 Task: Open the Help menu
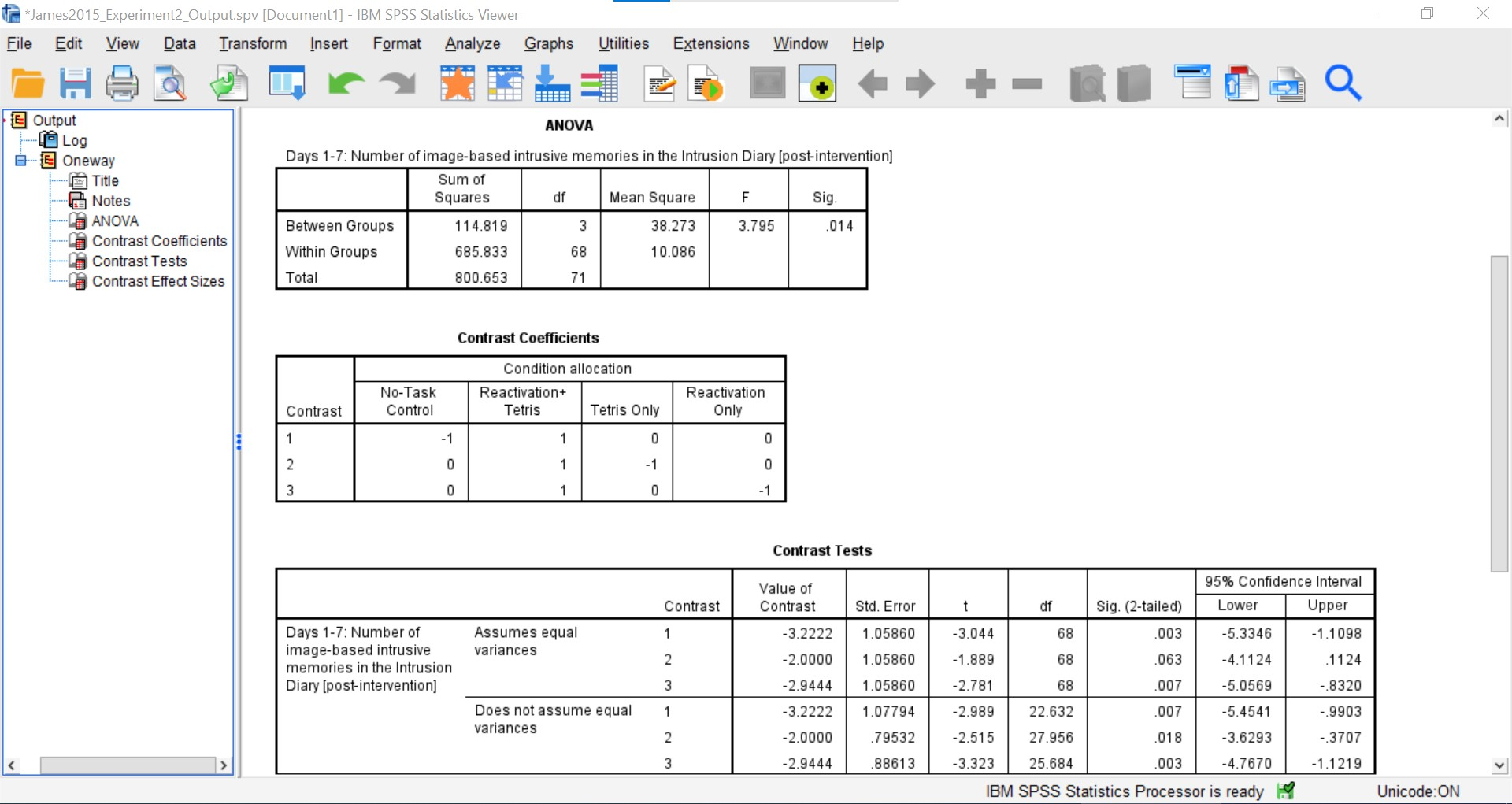click(868, 44)
